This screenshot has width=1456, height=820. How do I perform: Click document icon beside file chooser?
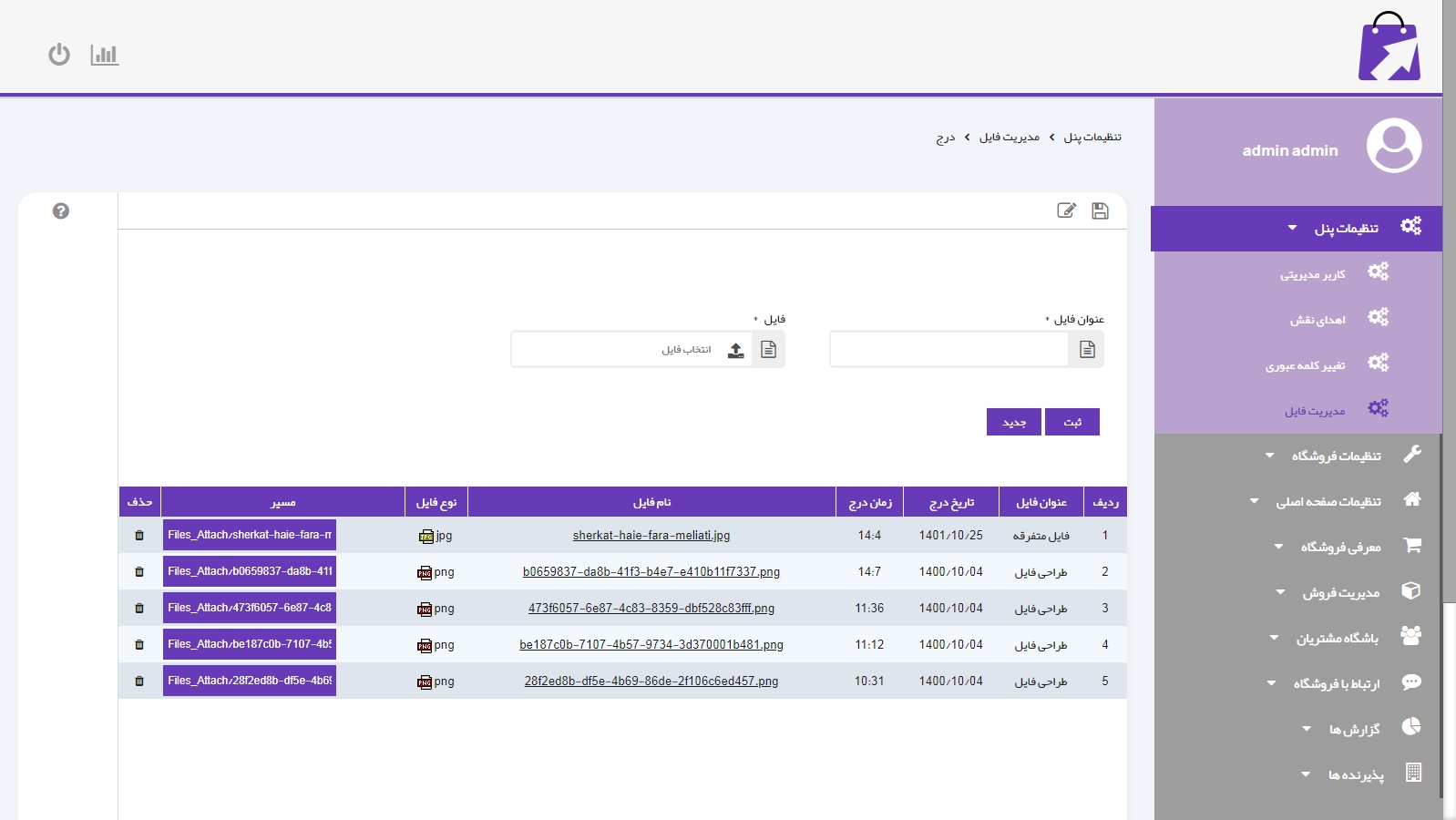tap(768, 350)
